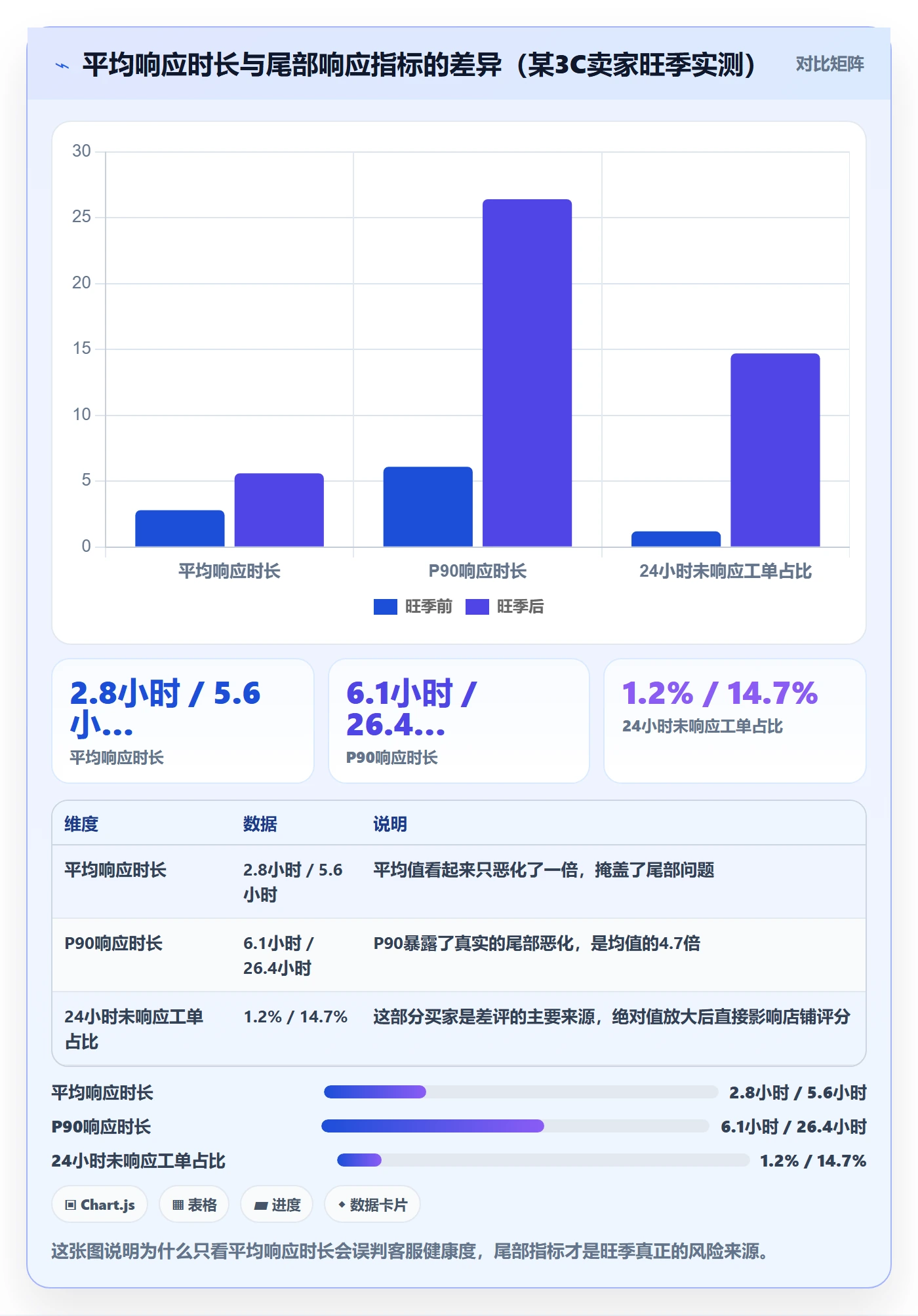Click the chart title heading text
The image size is (918, 1316).
420,65
